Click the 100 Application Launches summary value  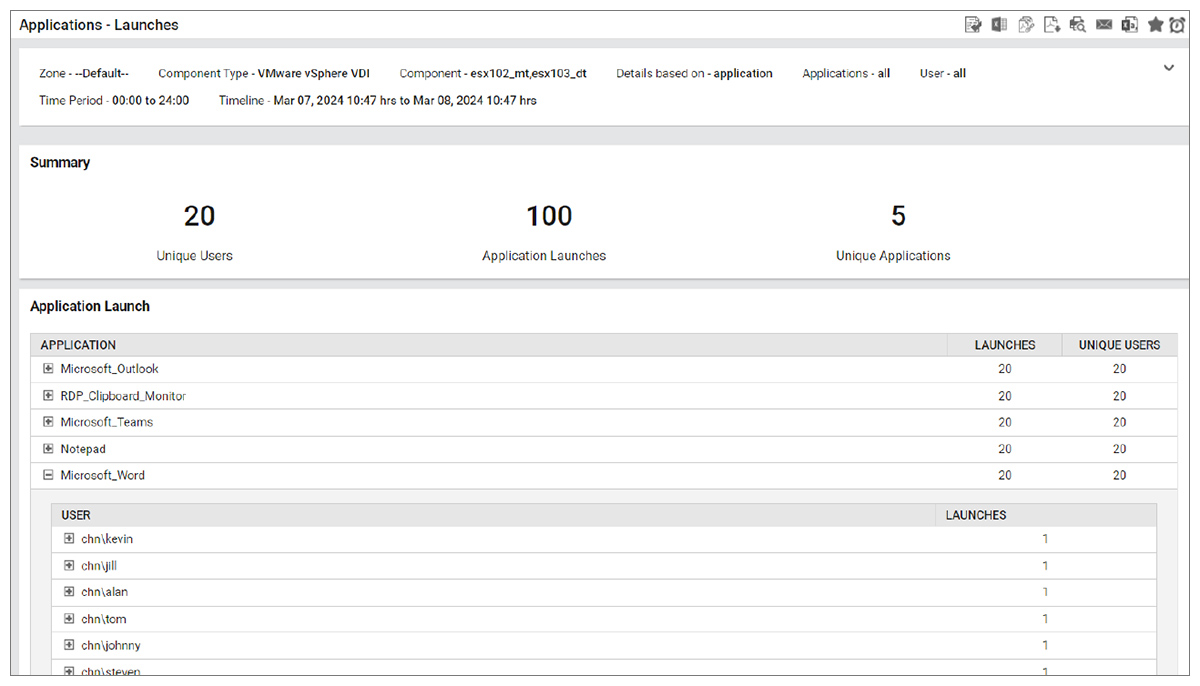pos(549,216)
